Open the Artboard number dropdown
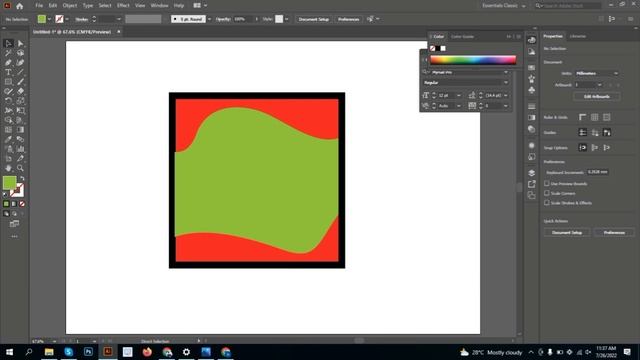 point(589,85)
